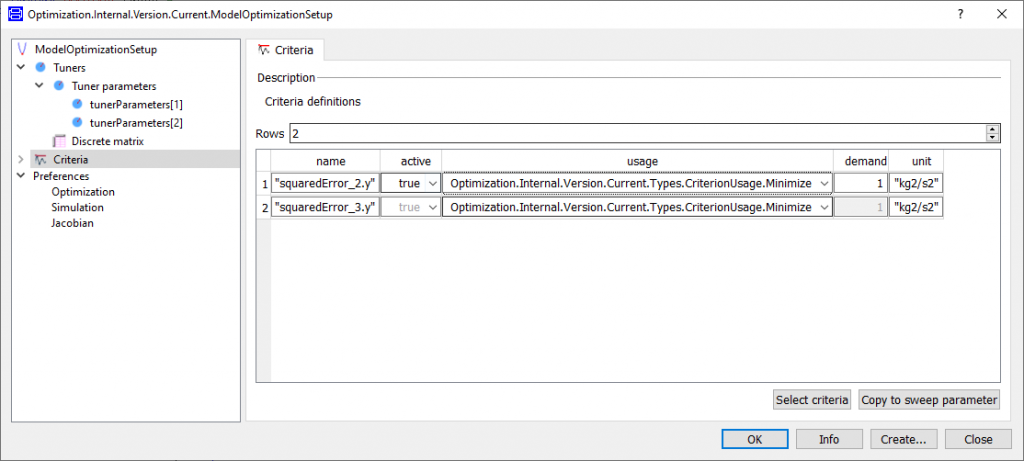Select row 1 via its row header
This screenshot has width=1024, height=461.
263,183
